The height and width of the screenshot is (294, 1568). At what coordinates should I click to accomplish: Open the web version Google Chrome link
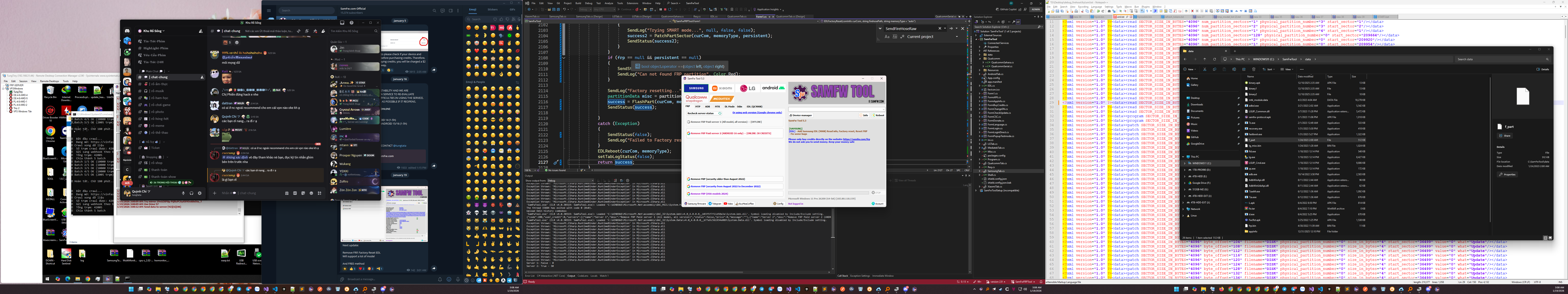pyautogui.click(x=757, y=113)
